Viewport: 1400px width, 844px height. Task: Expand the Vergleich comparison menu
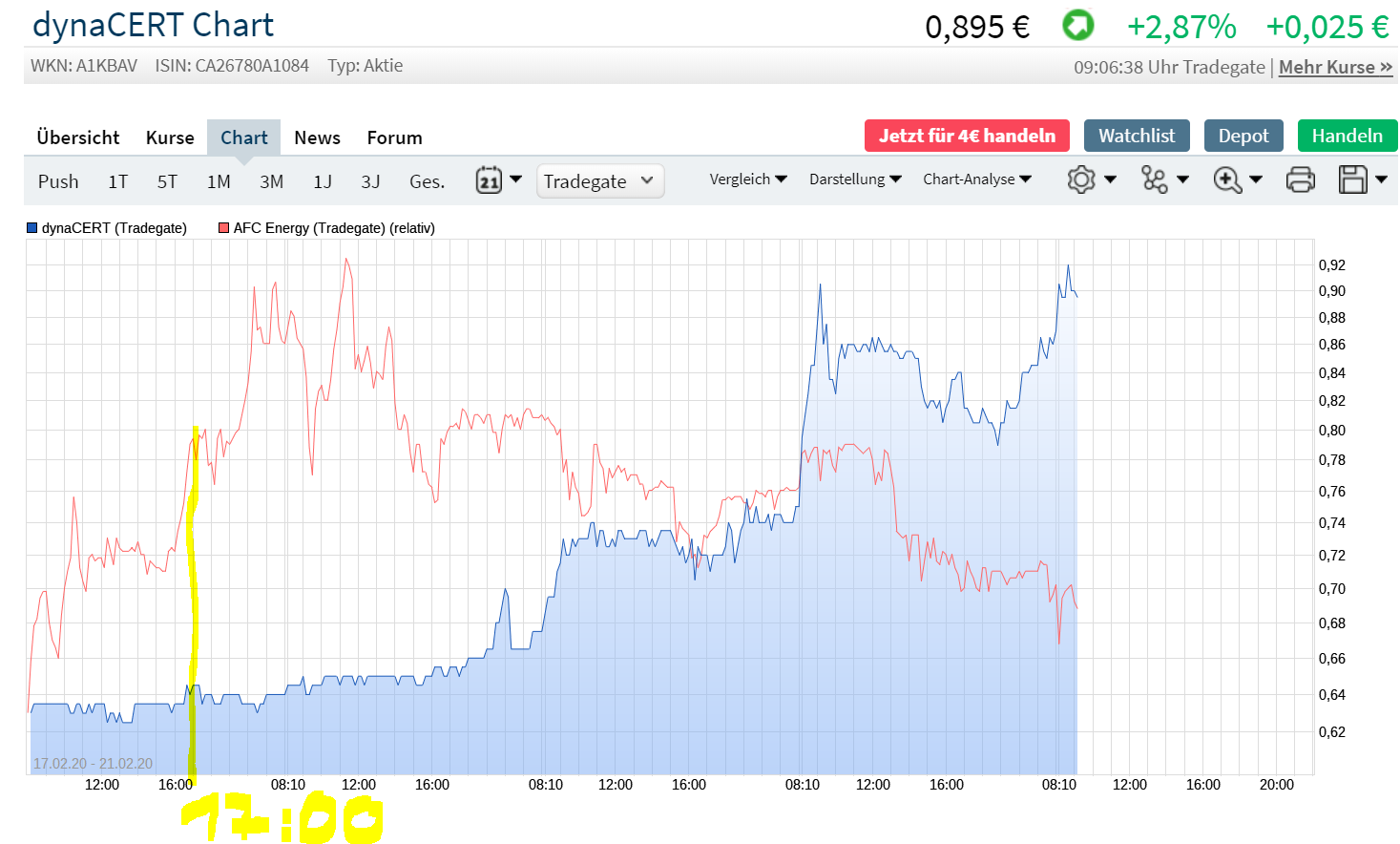tap(747, 179)
